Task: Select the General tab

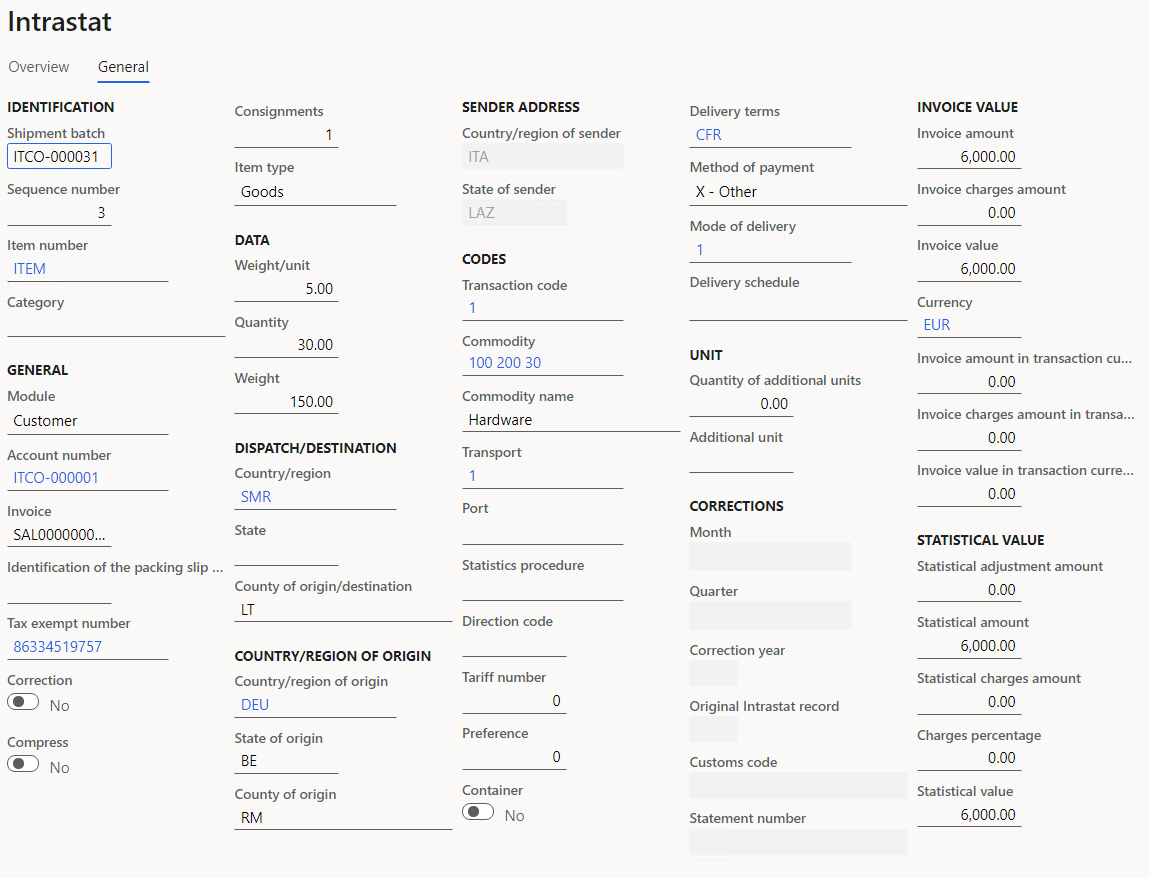Action: (123, 67)
